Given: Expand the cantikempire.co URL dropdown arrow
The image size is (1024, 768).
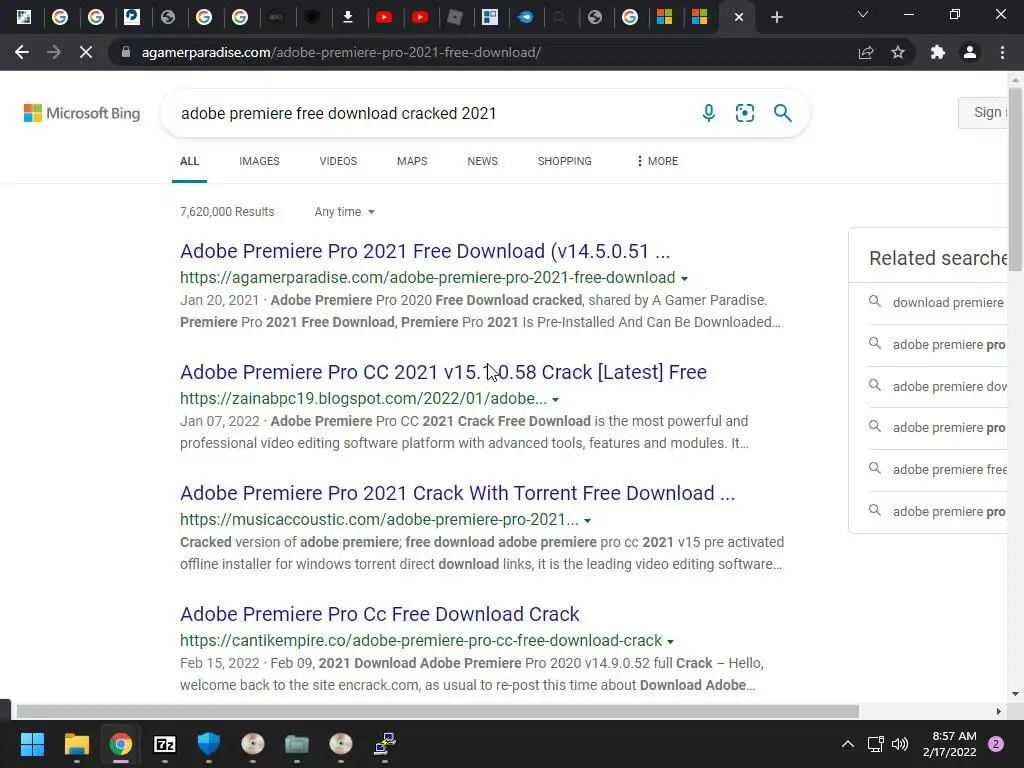Looking at the screenshot, I should pos(670,642).
